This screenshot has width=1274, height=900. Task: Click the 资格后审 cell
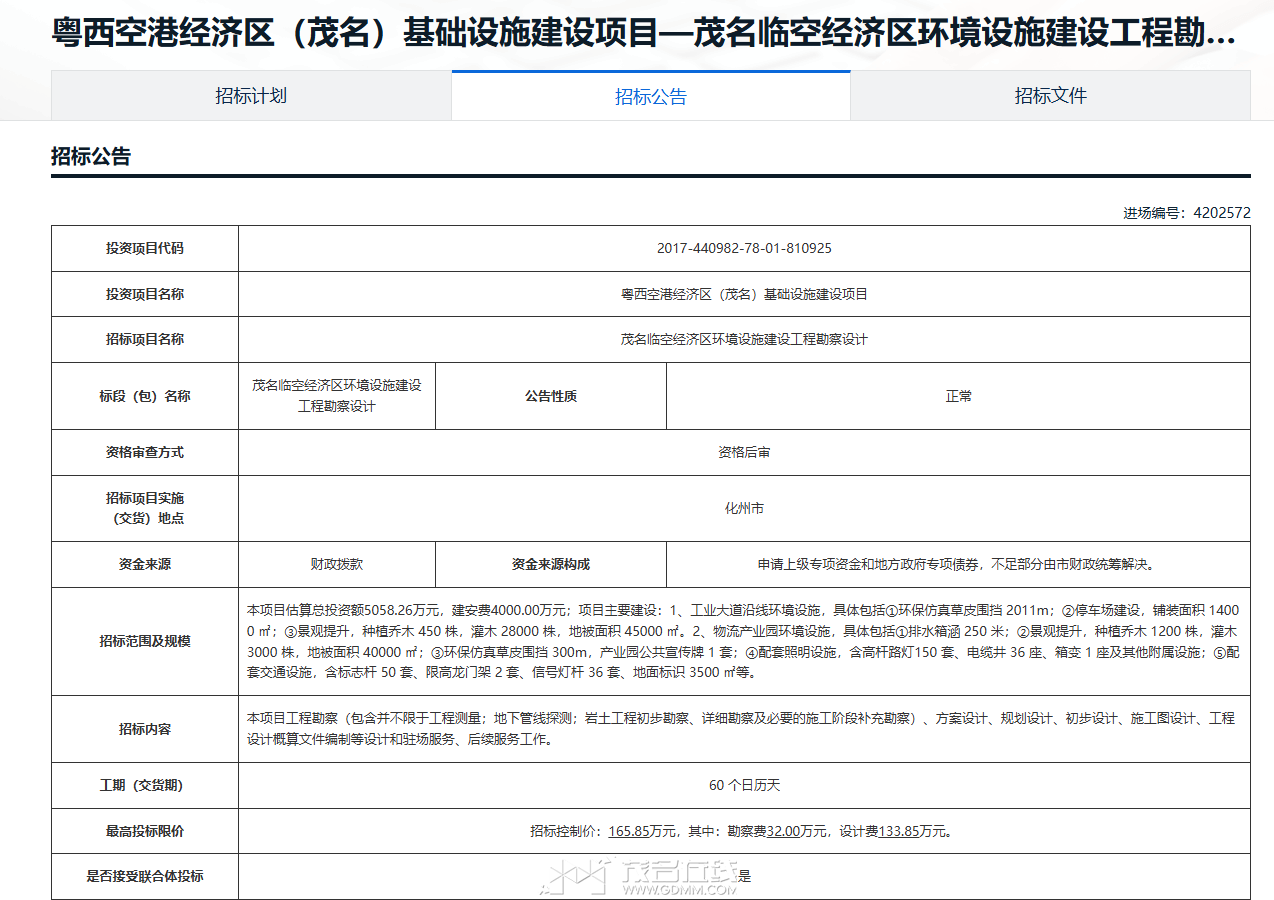(x=744, y=452)
